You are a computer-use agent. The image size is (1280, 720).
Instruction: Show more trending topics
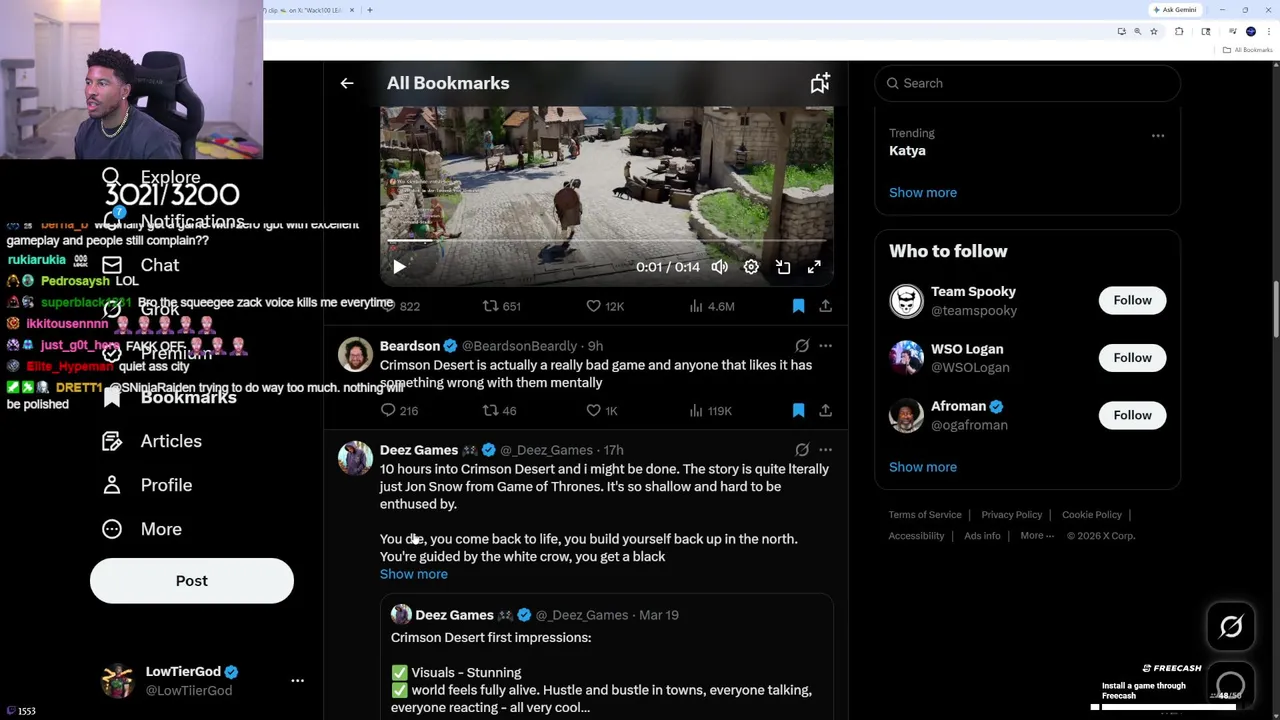point(923,192)
